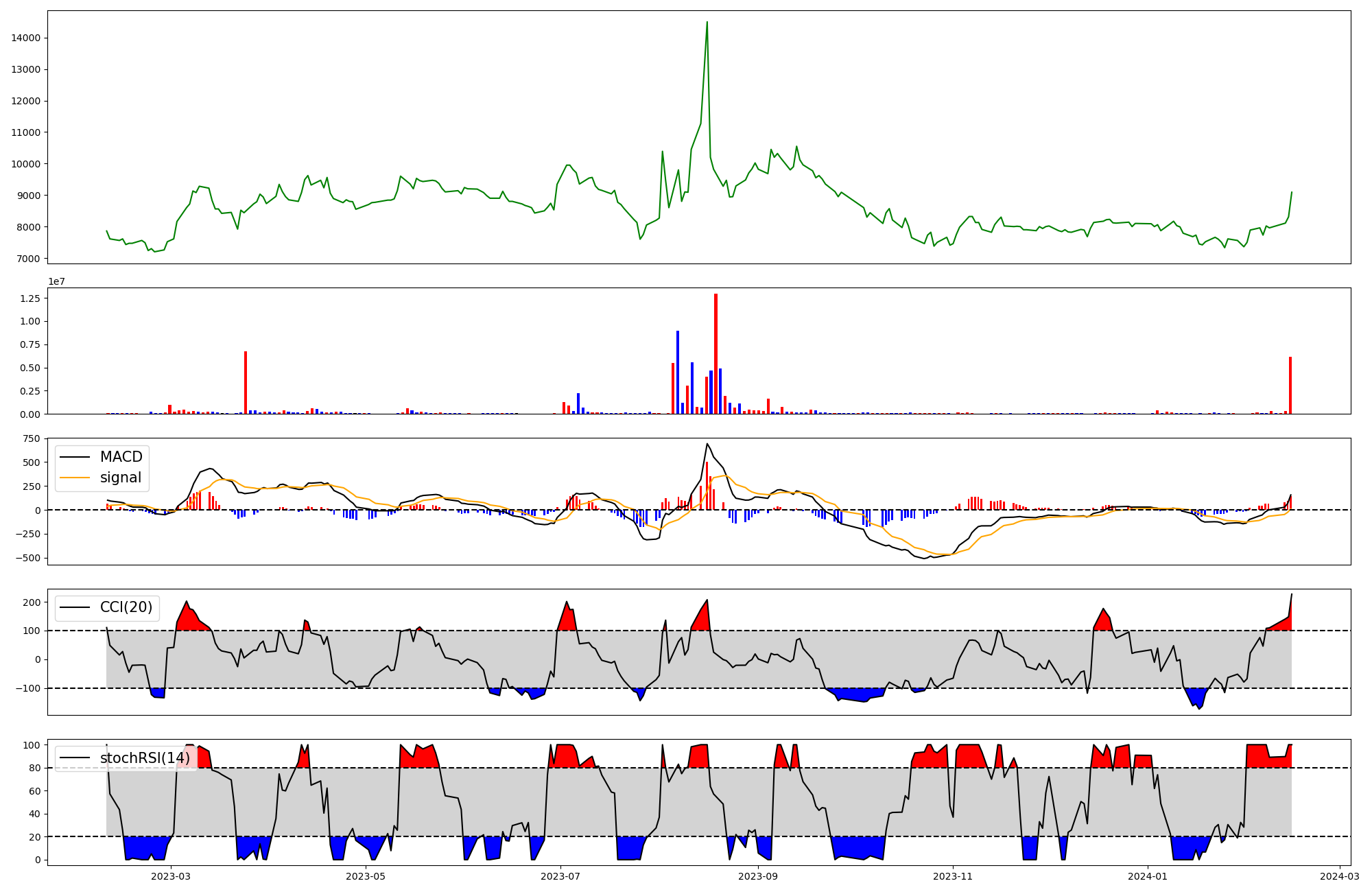Click the 2024-01 date tick label
The width and height of the screenshot is (1372, 892).
1148,876
